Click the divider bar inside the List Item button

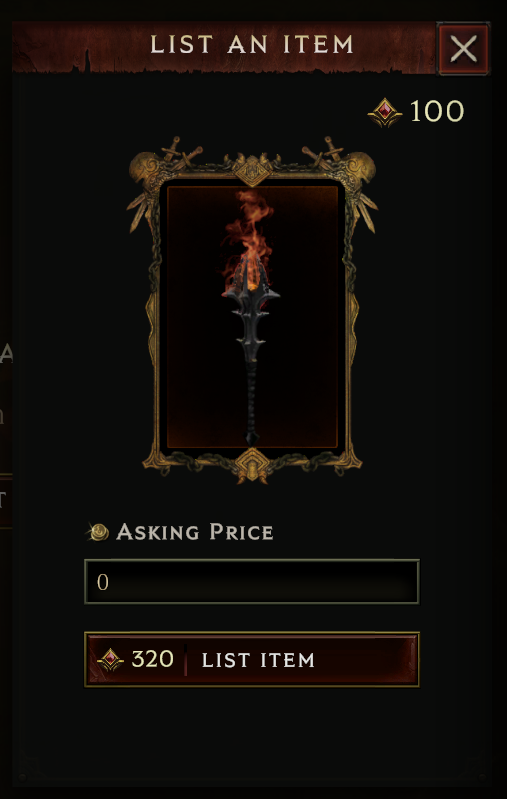[185, 659]
